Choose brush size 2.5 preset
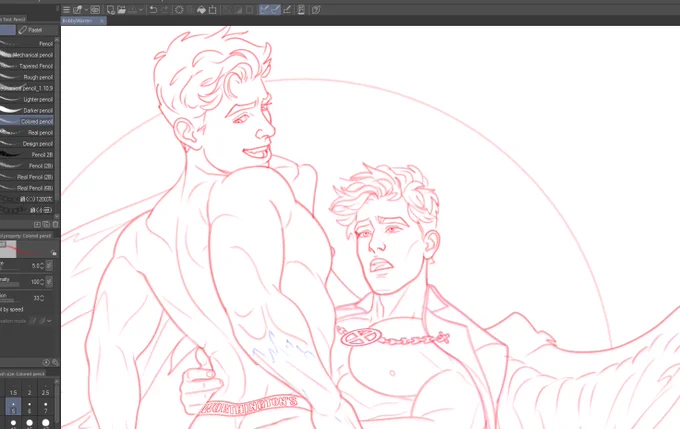This screenshot has width=680, height=429. click(46, 390)
